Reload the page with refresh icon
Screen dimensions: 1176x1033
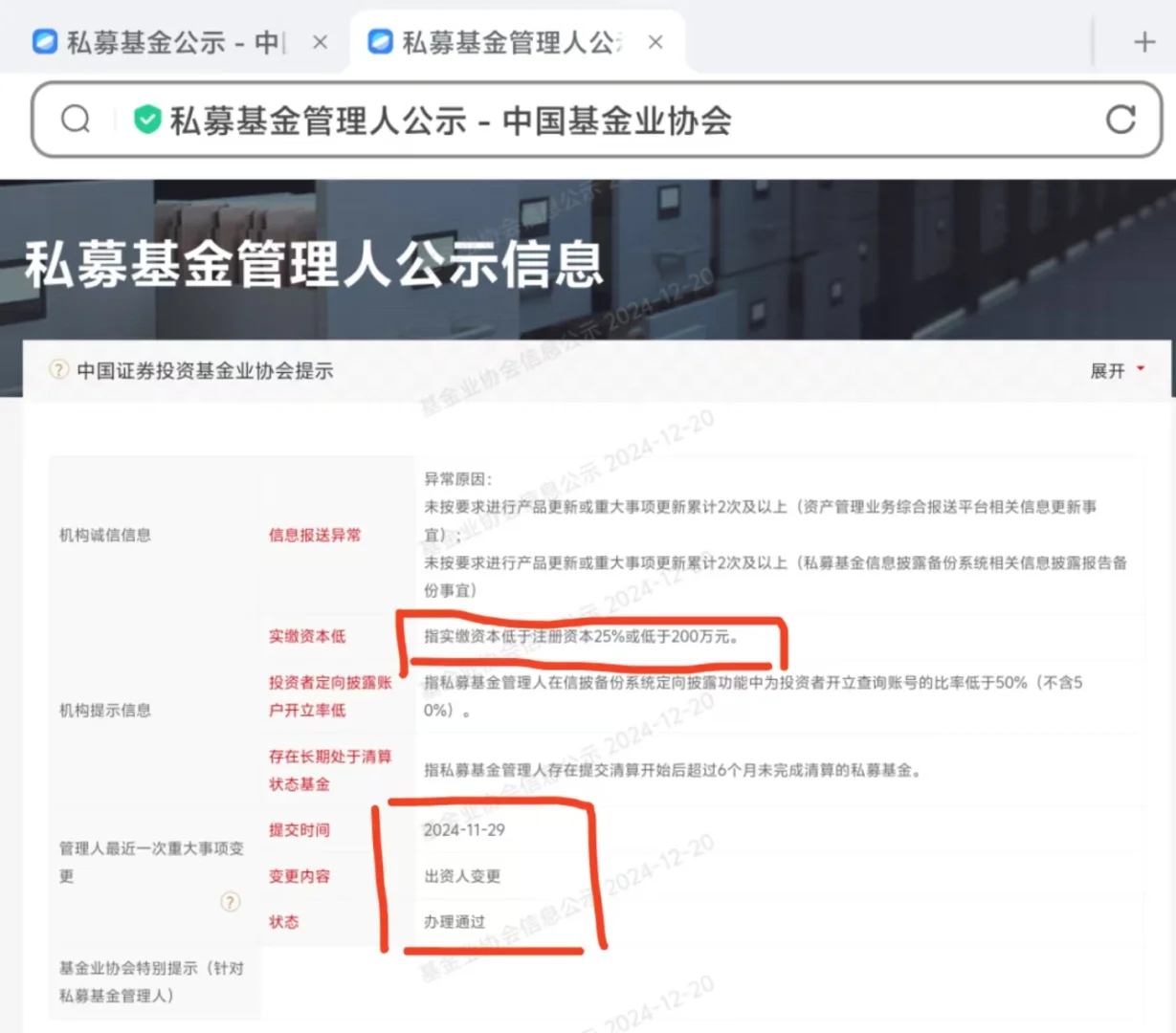pyautogui.click(x=1121, y=120)
